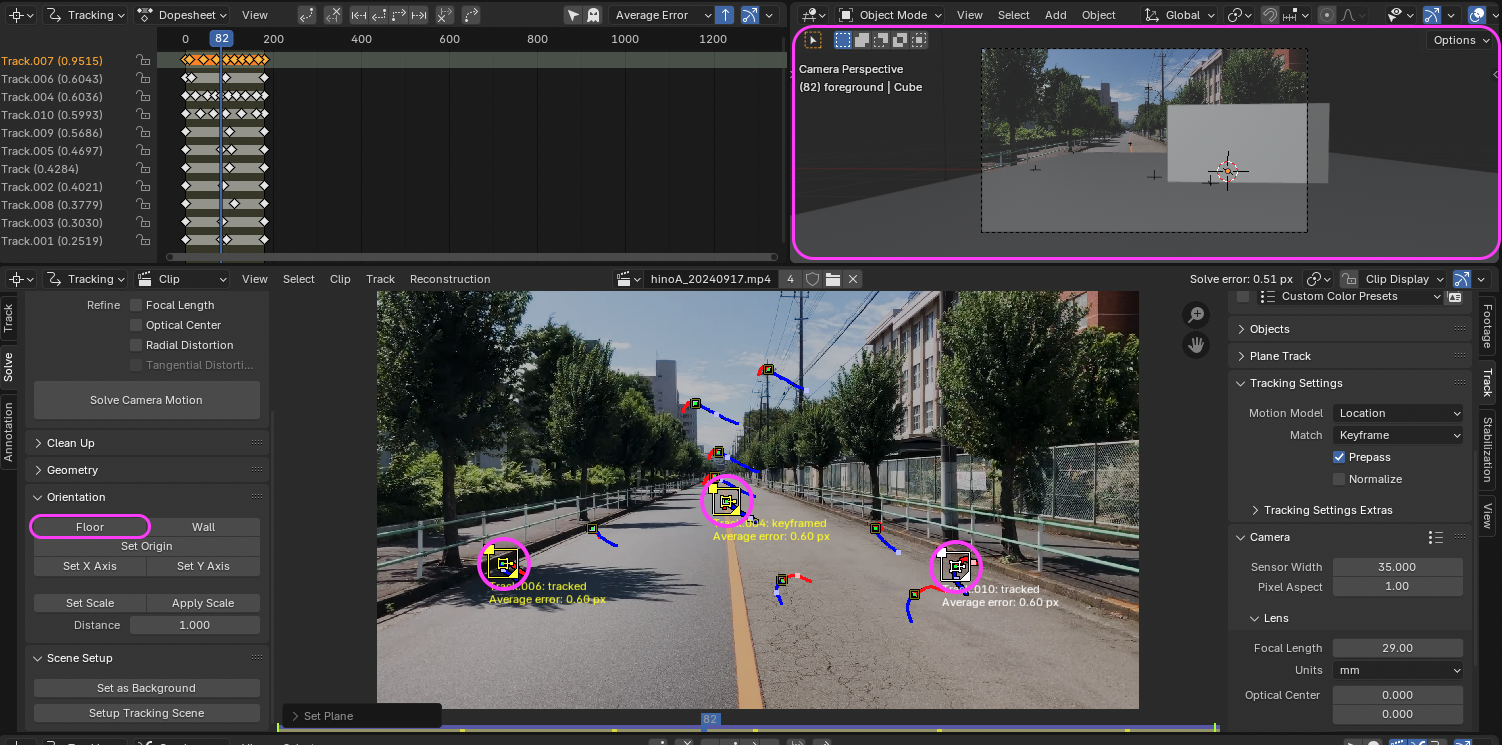Image resolution: width=1502 pixels, height=745 pixels.
Task: Switch to the Stabilization sidebar tab
Action: tap(1487, 450)
